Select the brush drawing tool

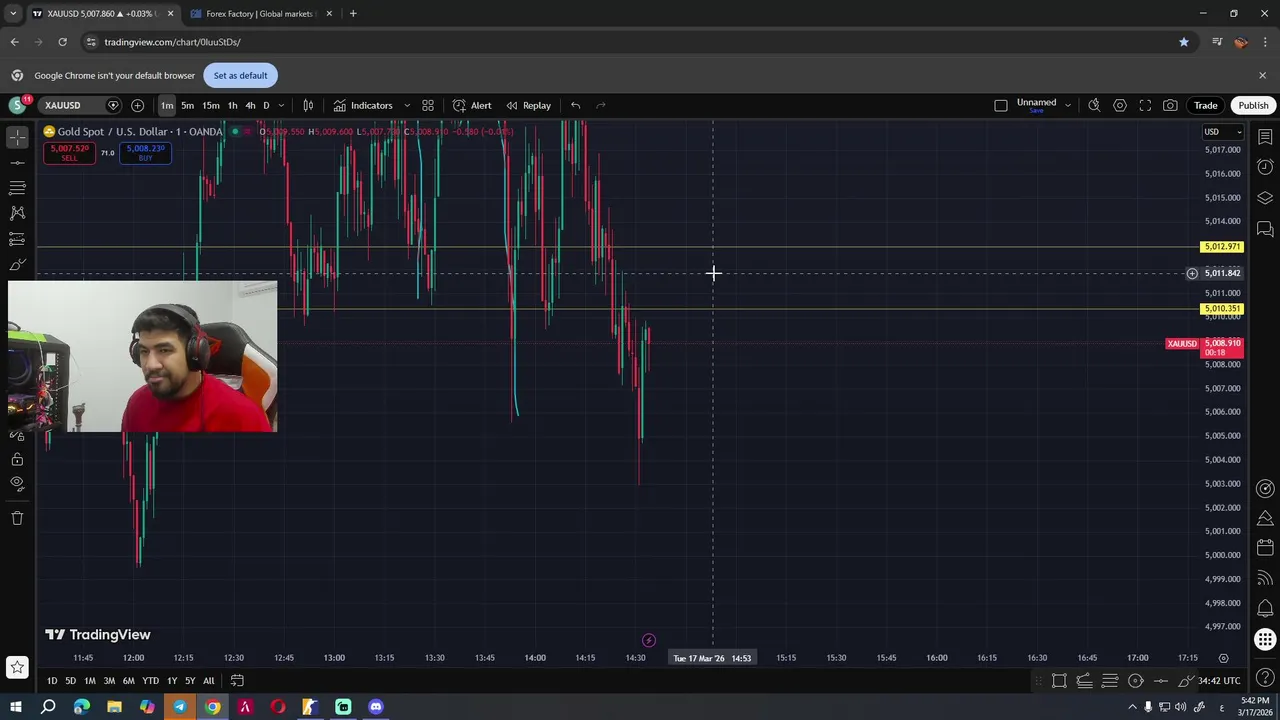tap(17, 265)
